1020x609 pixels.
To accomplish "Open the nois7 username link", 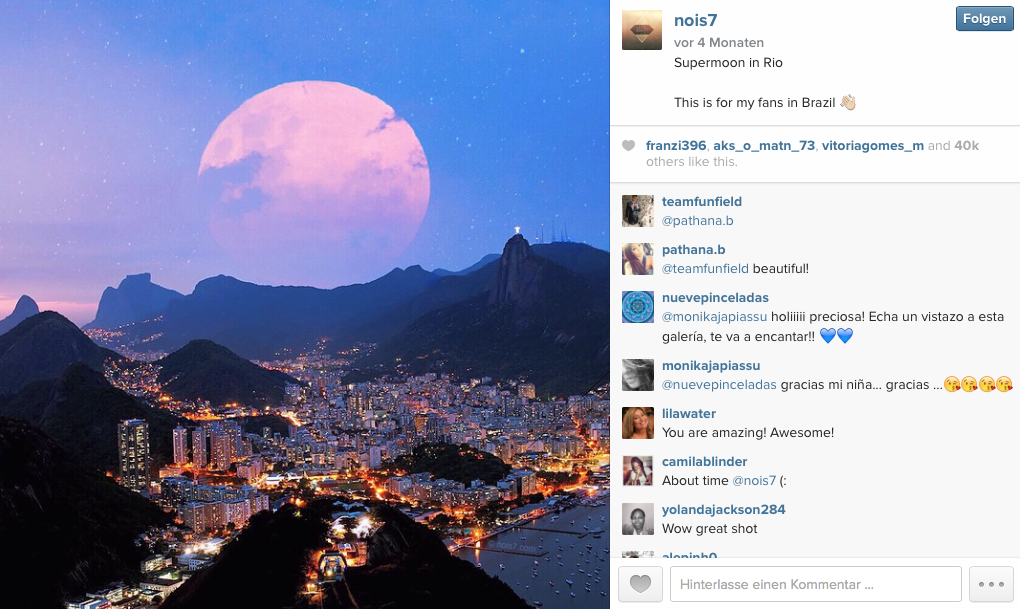I will [695, 20].
